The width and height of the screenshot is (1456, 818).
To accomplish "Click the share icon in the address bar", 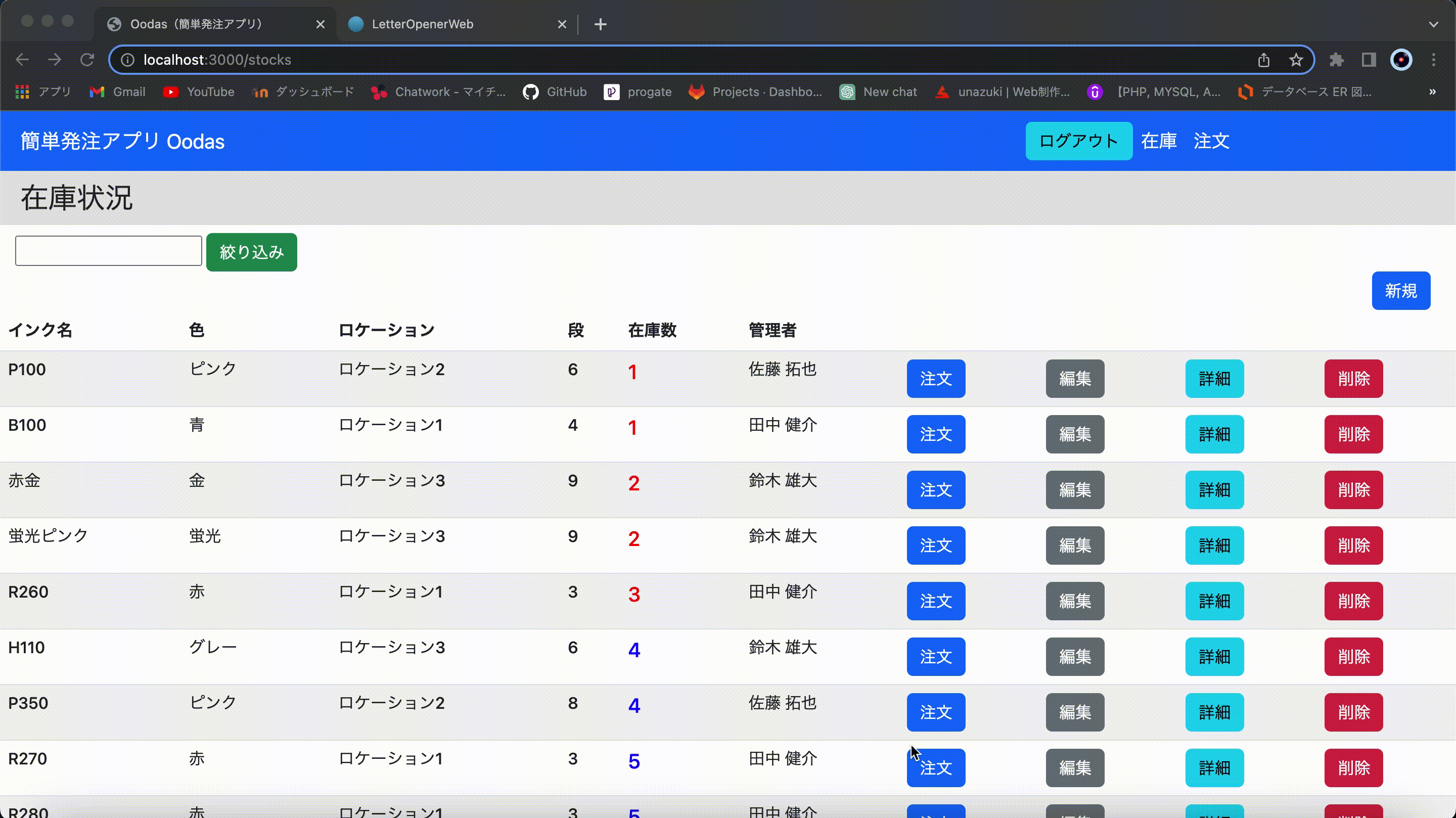I will [1264, 59].
